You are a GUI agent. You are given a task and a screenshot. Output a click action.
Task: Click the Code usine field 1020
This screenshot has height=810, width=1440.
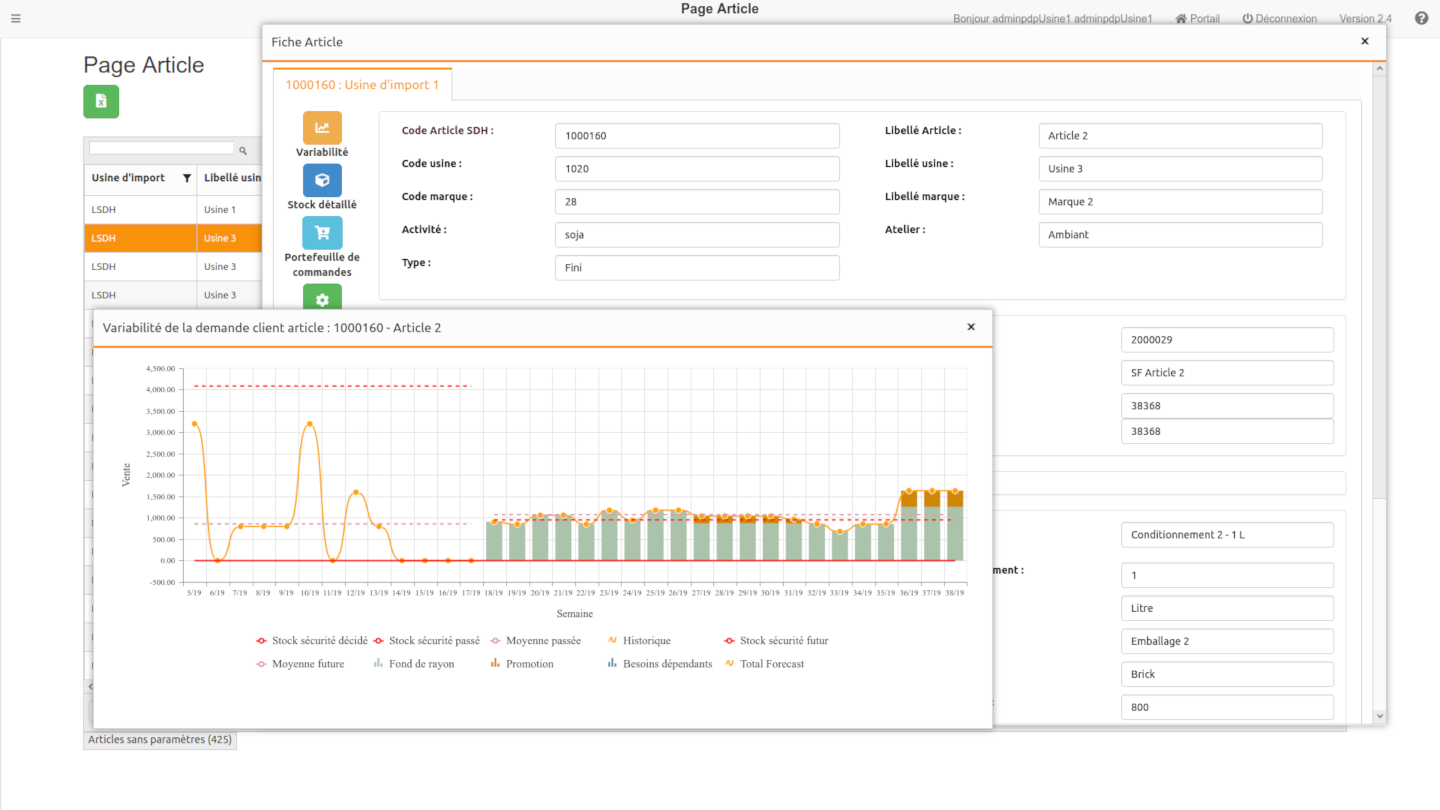tap(697, 169)
